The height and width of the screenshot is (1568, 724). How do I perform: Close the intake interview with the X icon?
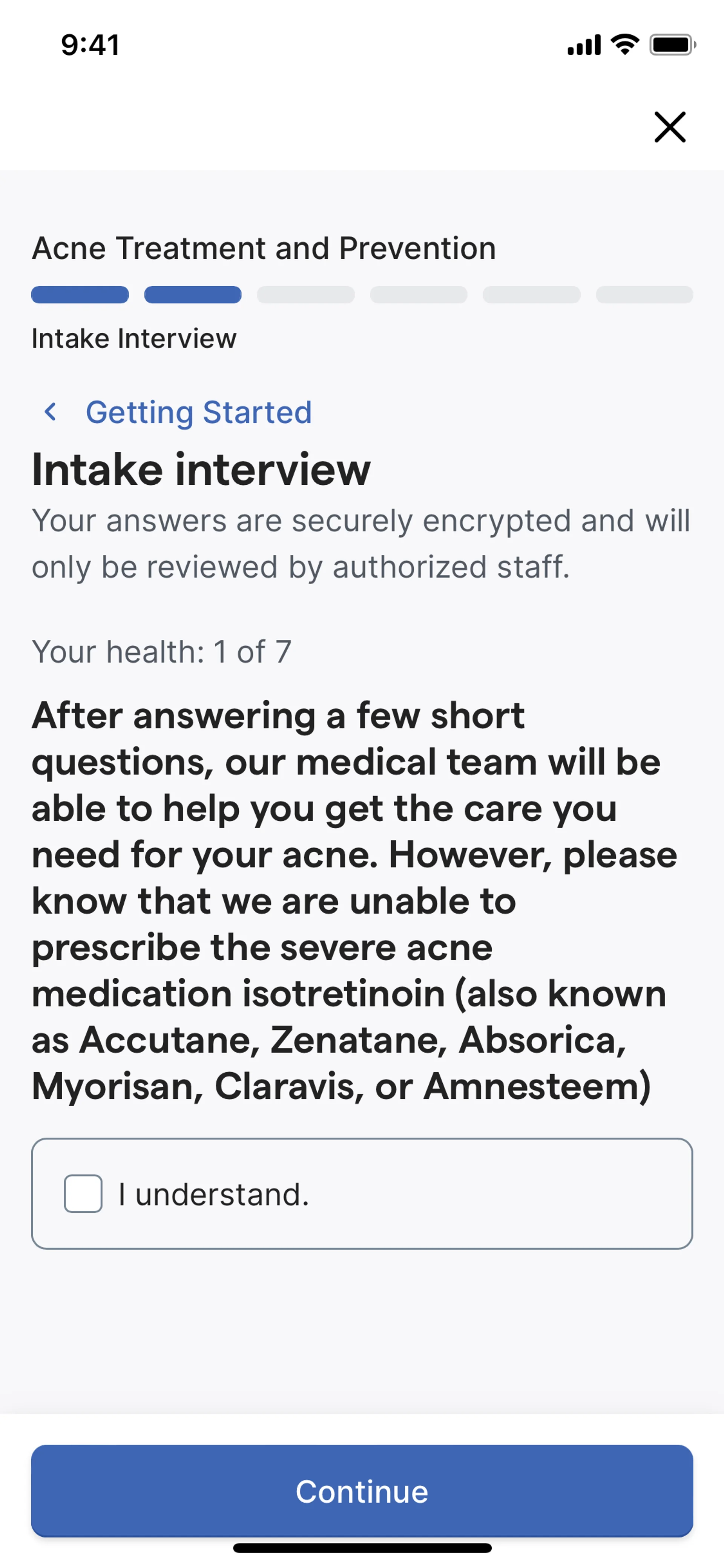(669, 127)
